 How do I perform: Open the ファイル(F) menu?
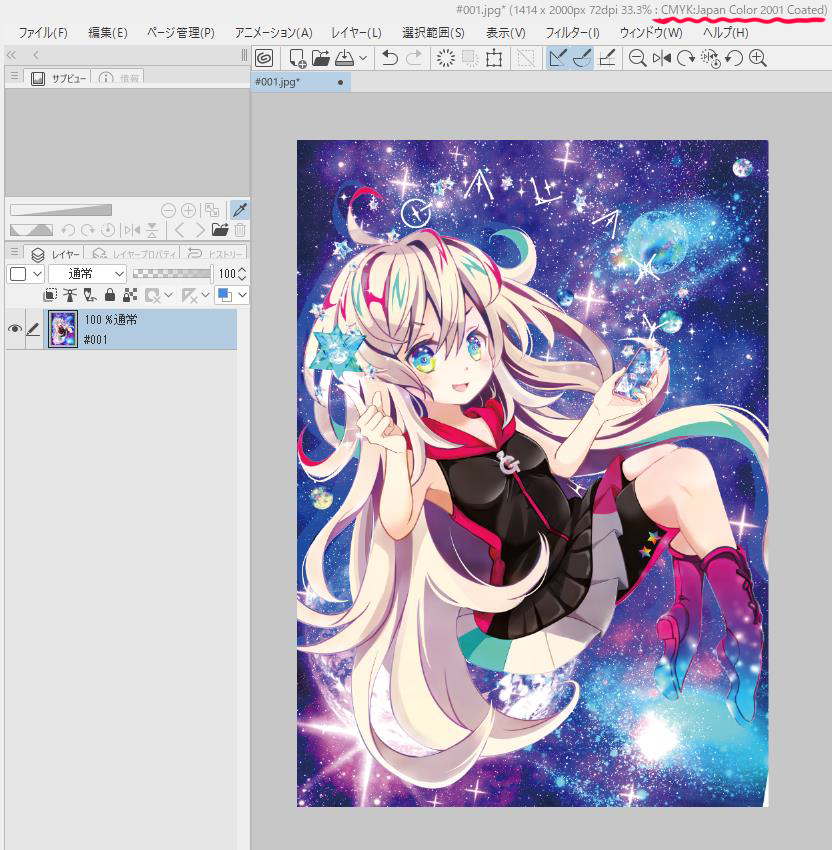click(43, 33)
